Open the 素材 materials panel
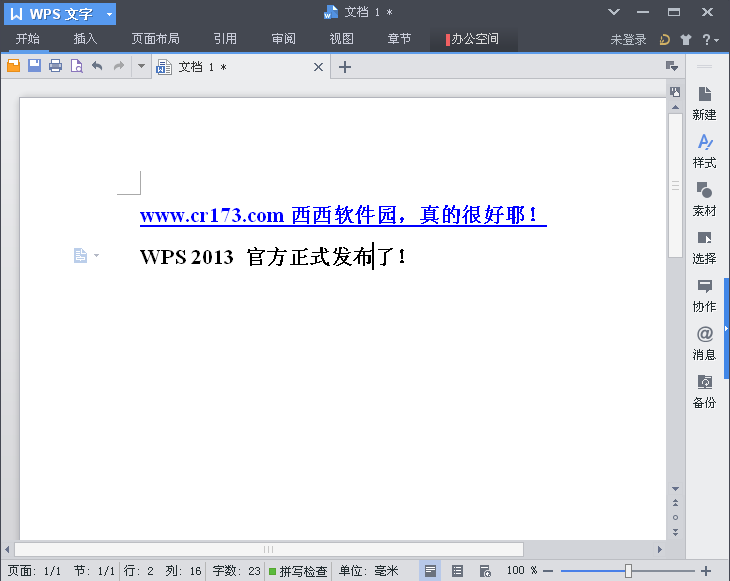 pos(704,199)
